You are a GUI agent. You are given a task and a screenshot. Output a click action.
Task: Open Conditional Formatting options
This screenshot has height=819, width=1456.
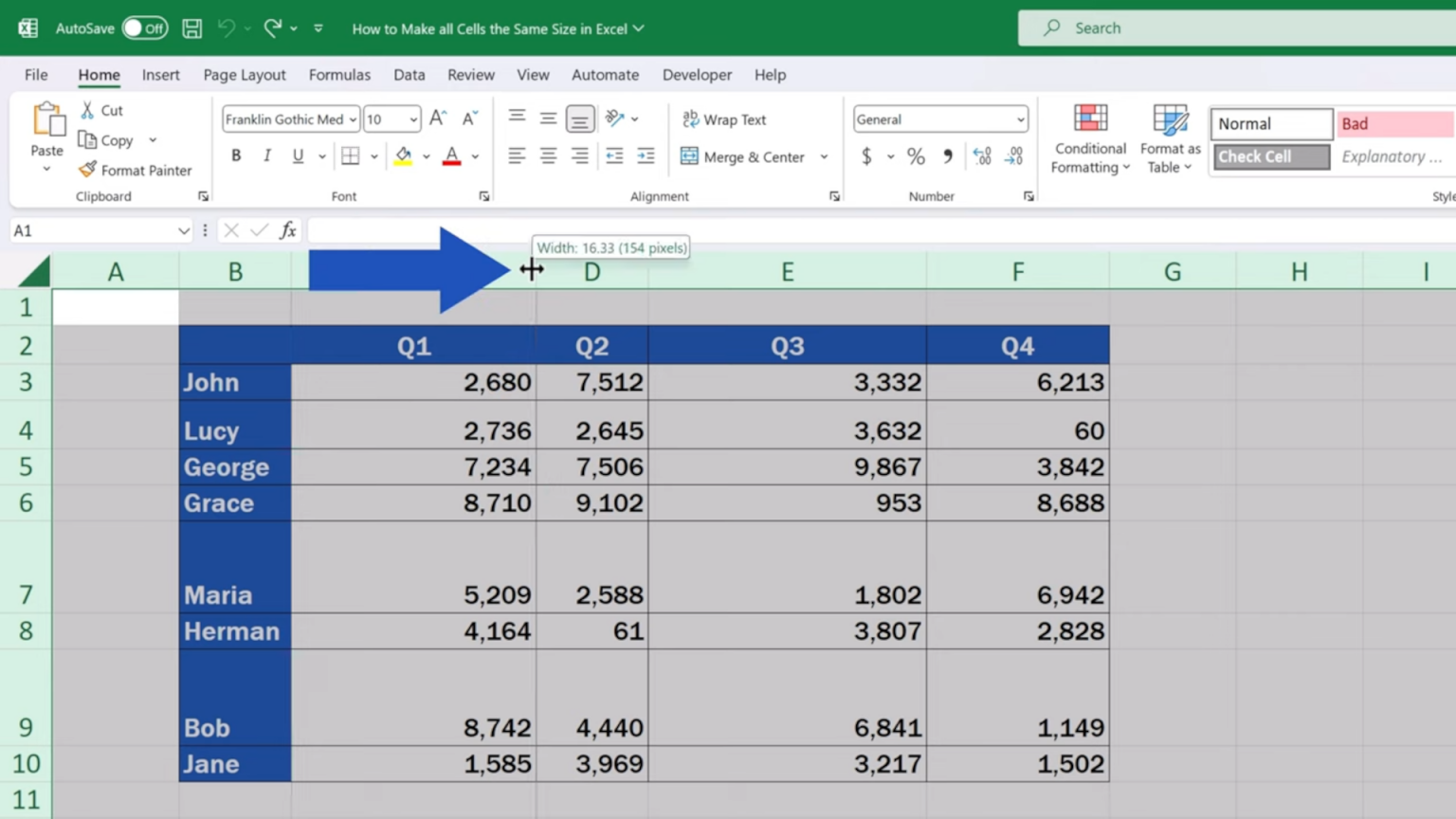(x=1088, y=139)
